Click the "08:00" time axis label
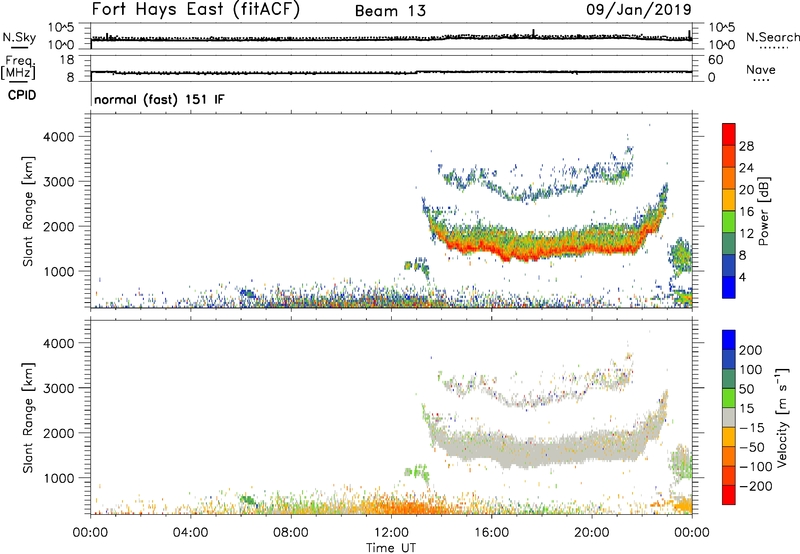The width and height of the screenshot is (800, 554). [x=290, y=533]
